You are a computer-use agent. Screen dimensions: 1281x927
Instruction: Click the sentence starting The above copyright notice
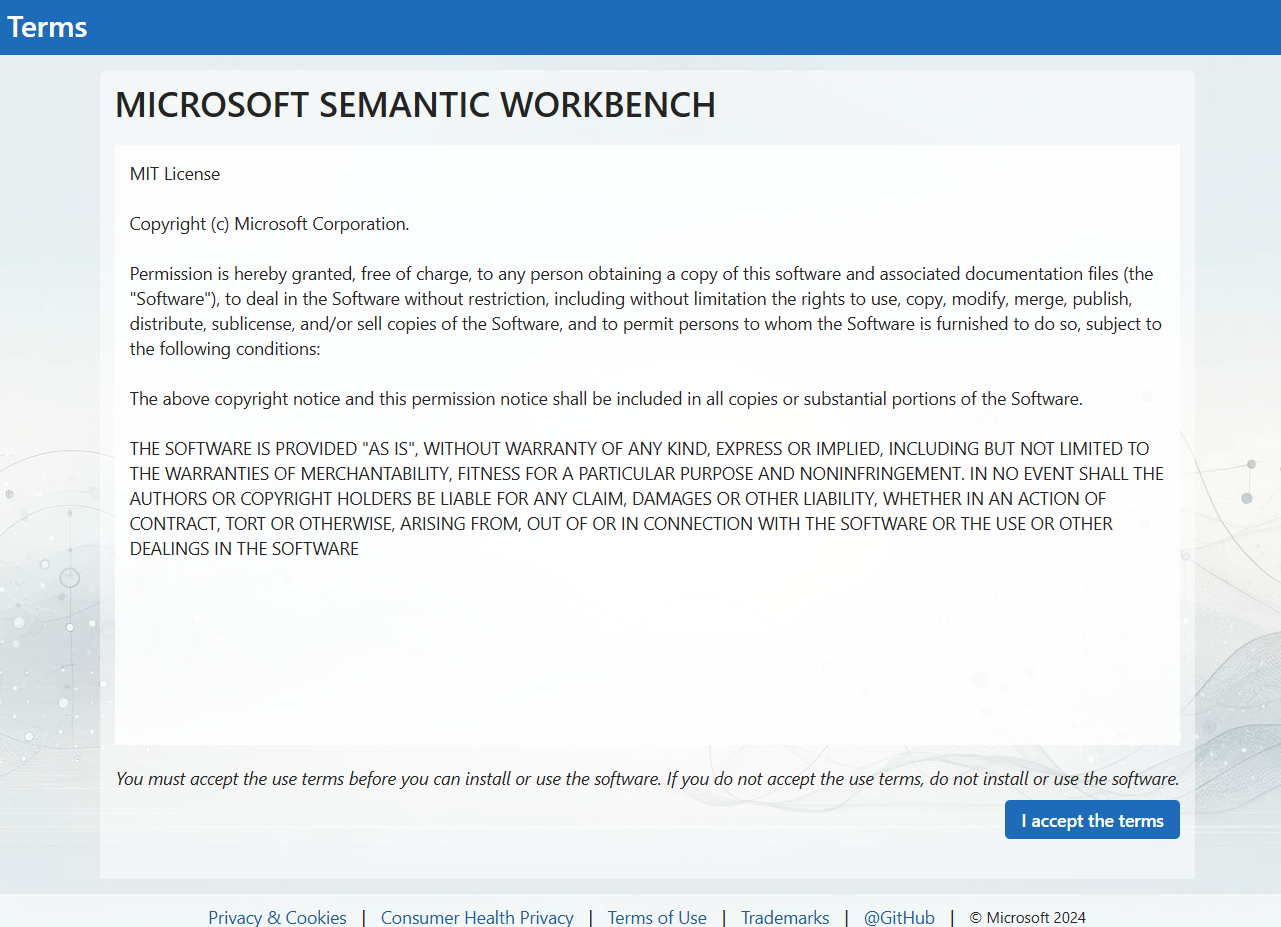click(606, 399)
